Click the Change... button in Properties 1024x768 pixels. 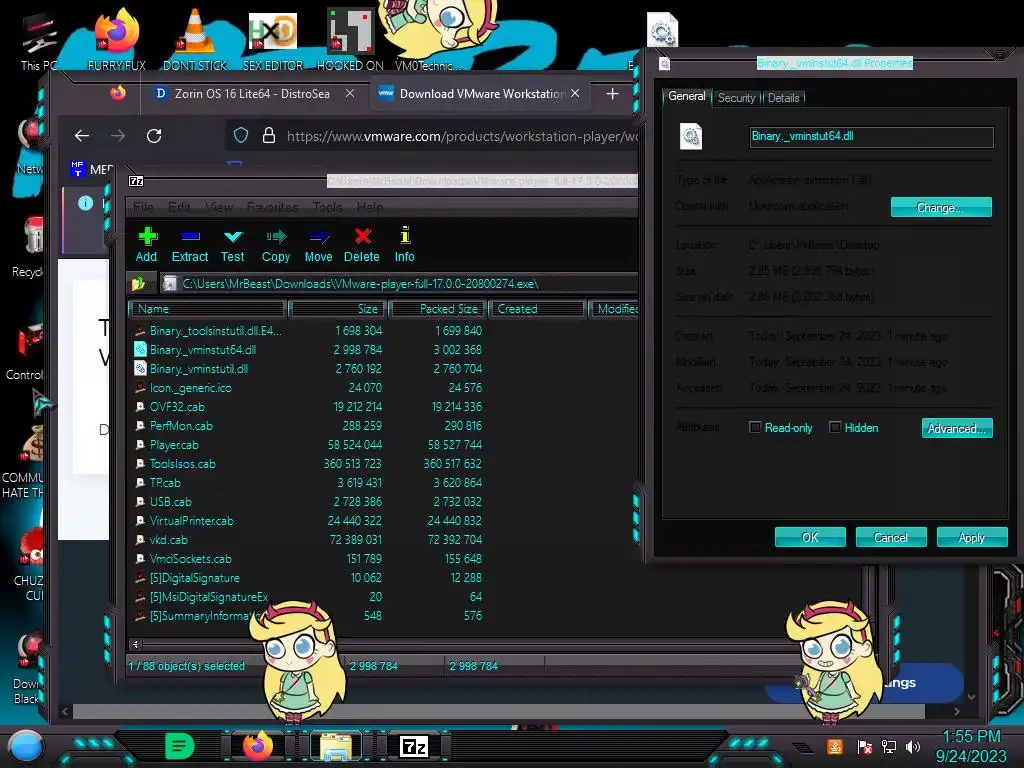tap(941, 207)
